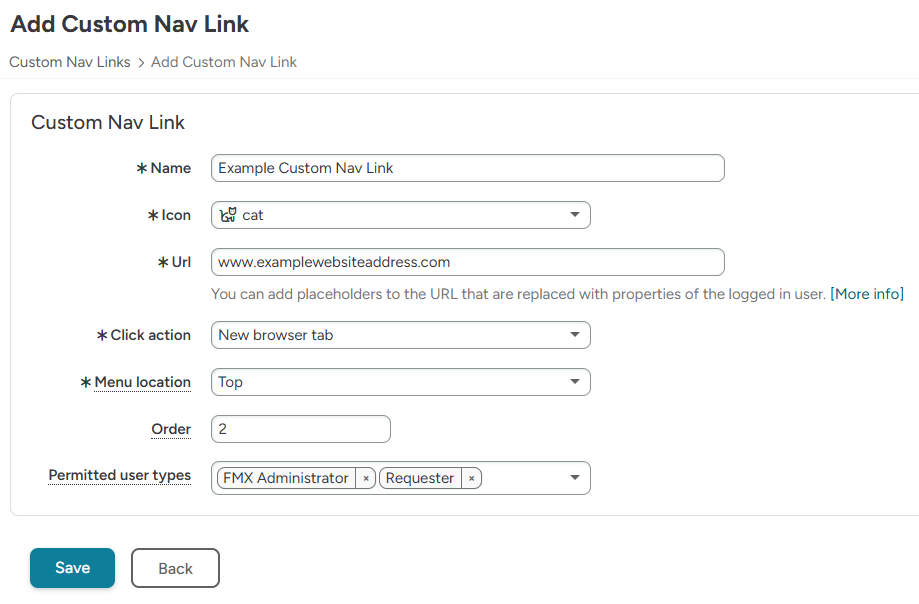
Task: Select the FMX Administrator tag text
Action: click(285, 479)
